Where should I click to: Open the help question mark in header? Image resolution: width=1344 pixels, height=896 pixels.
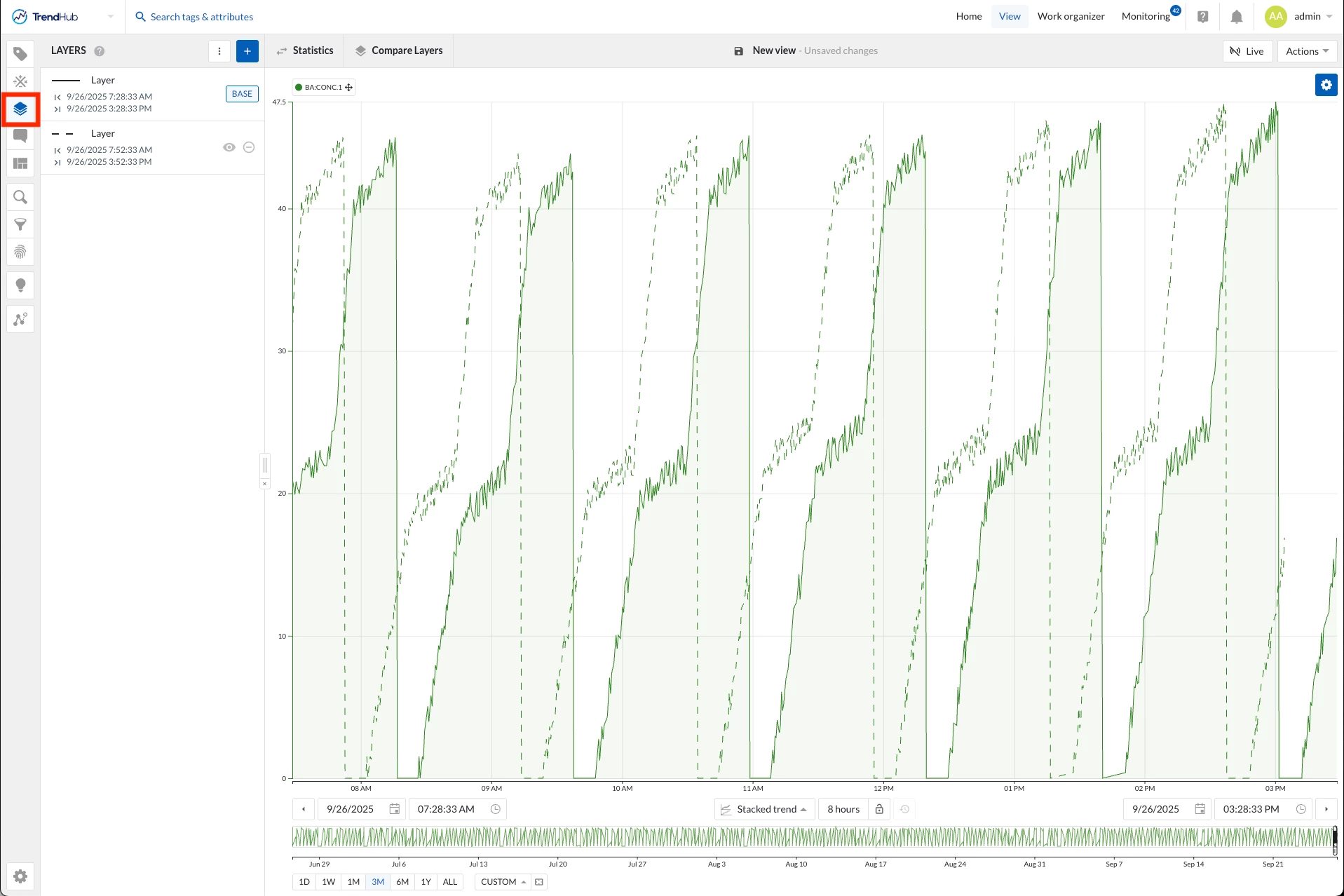click(1203, 17)
